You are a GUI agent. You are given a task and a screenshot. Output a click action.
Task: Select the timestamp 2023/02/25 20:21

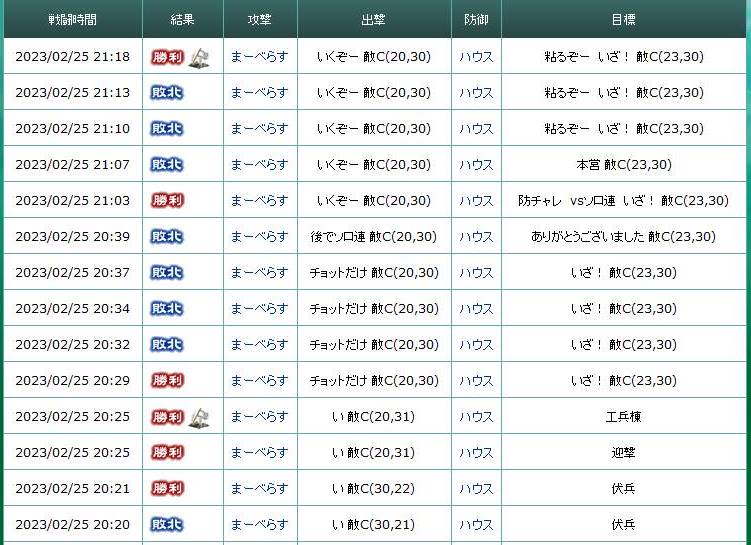coord(73,489)
